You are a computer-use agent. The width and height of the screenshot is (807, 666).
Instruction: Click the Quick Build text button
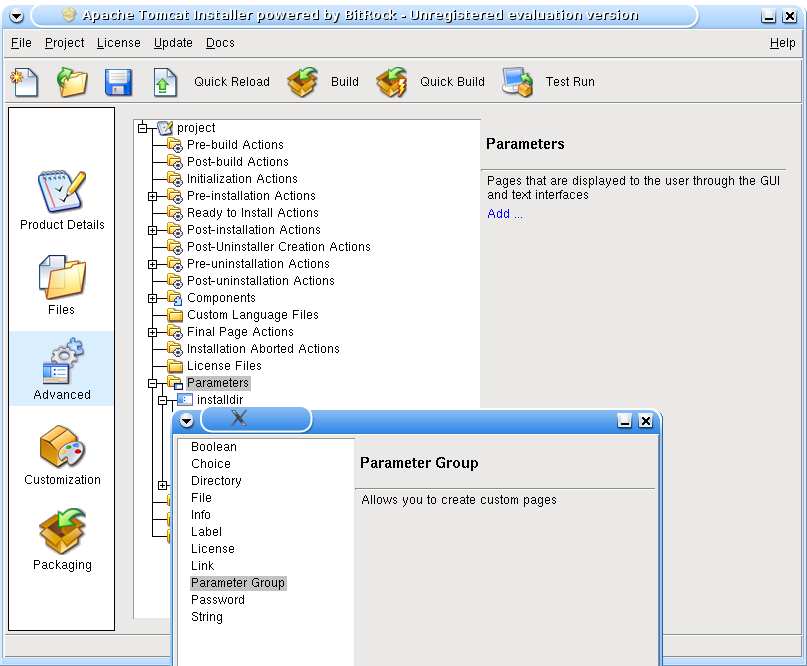click(452, 82)
